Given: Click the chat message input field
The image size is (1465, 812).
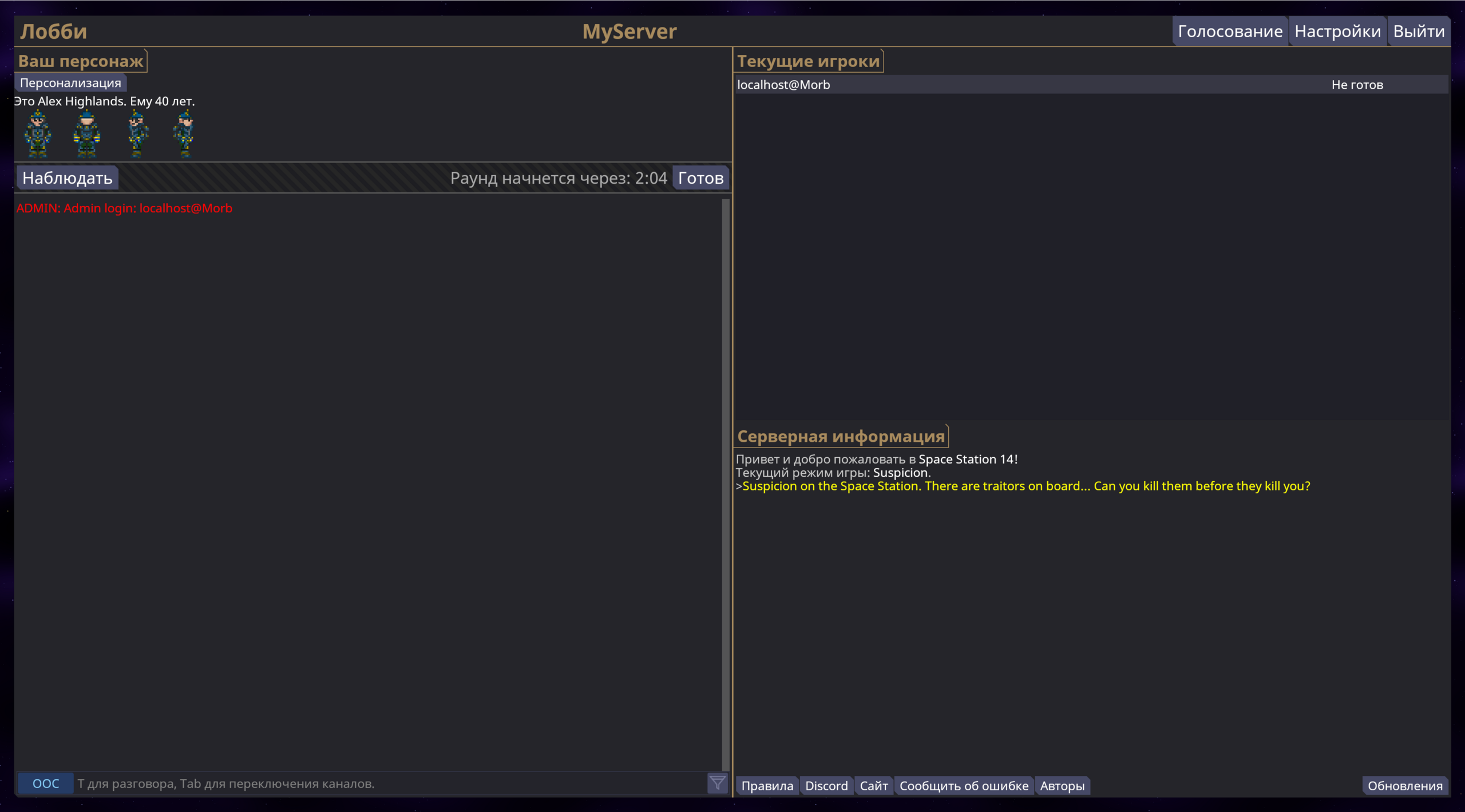Looking at the screenshot, I should point(389,783).
